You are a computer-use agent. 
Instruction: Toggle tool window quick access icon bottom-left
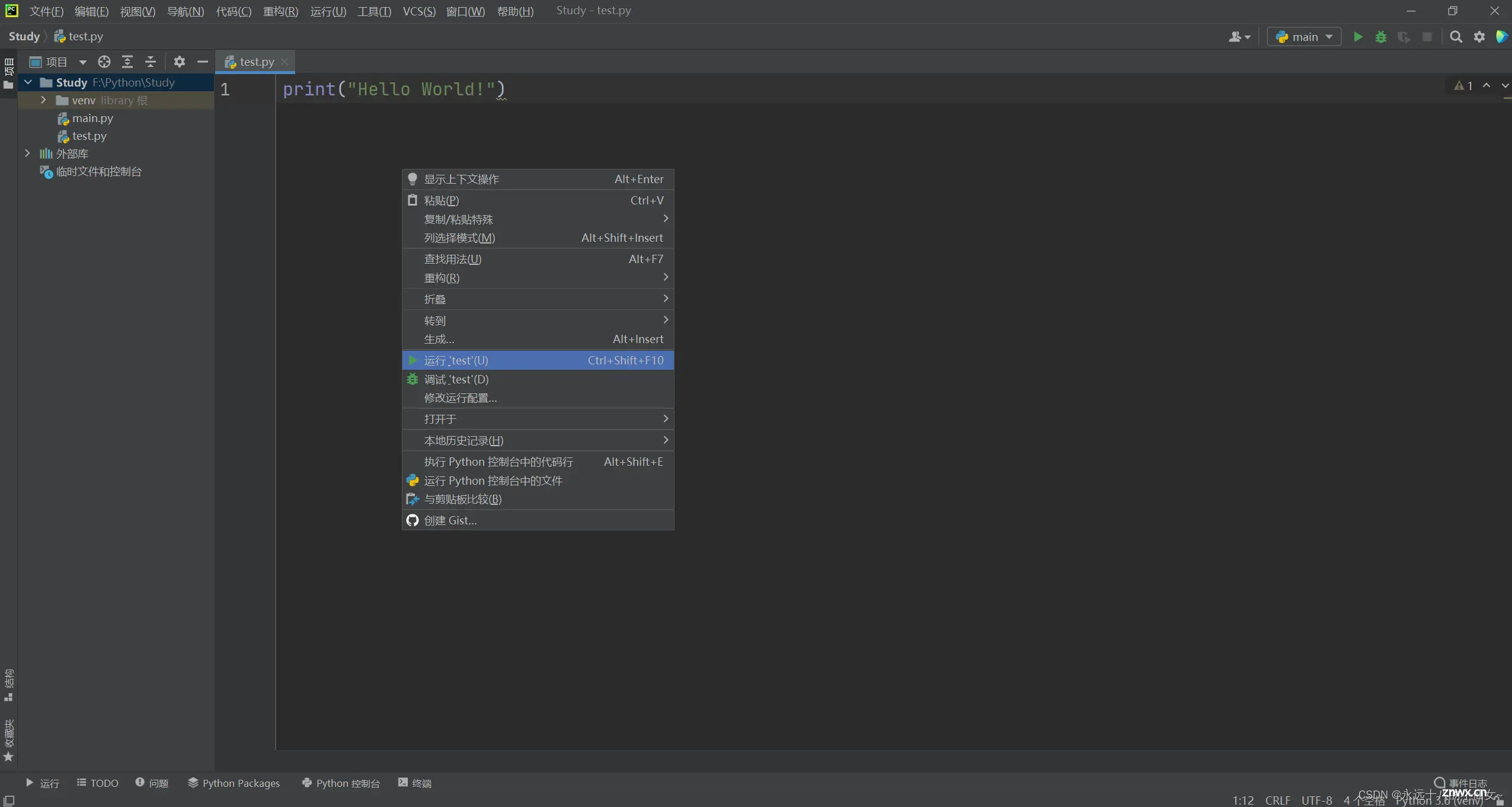click(9, 800)
